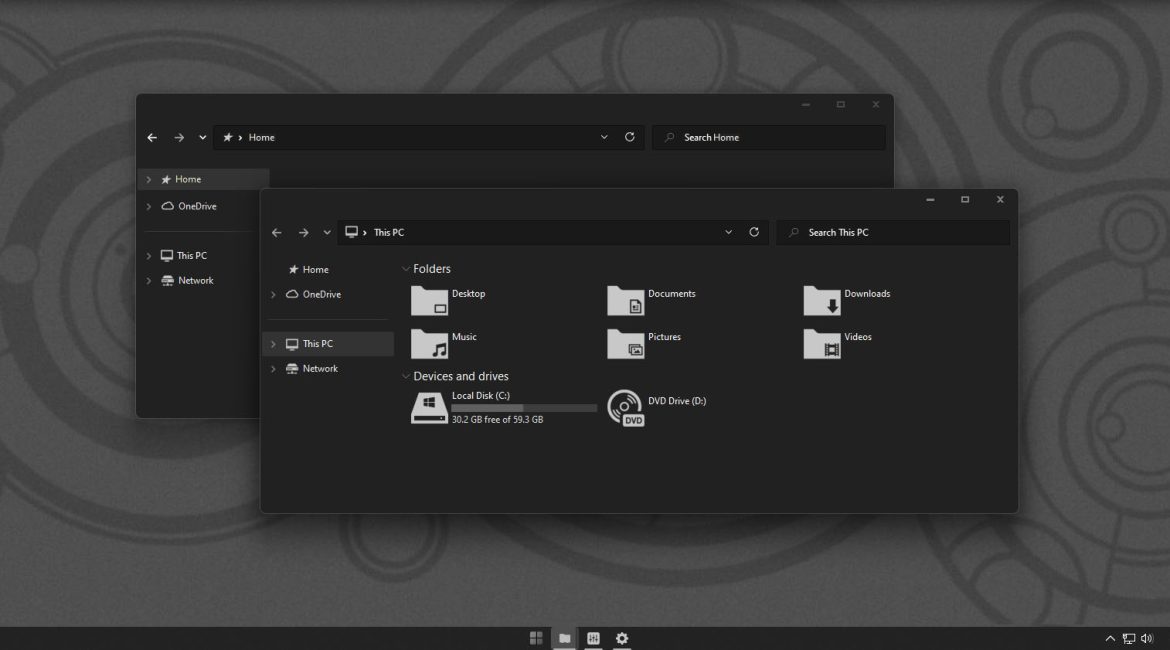Expand OneDrive in the front window sidebar
1170x650 pixels.
click(x=274, y=295)
